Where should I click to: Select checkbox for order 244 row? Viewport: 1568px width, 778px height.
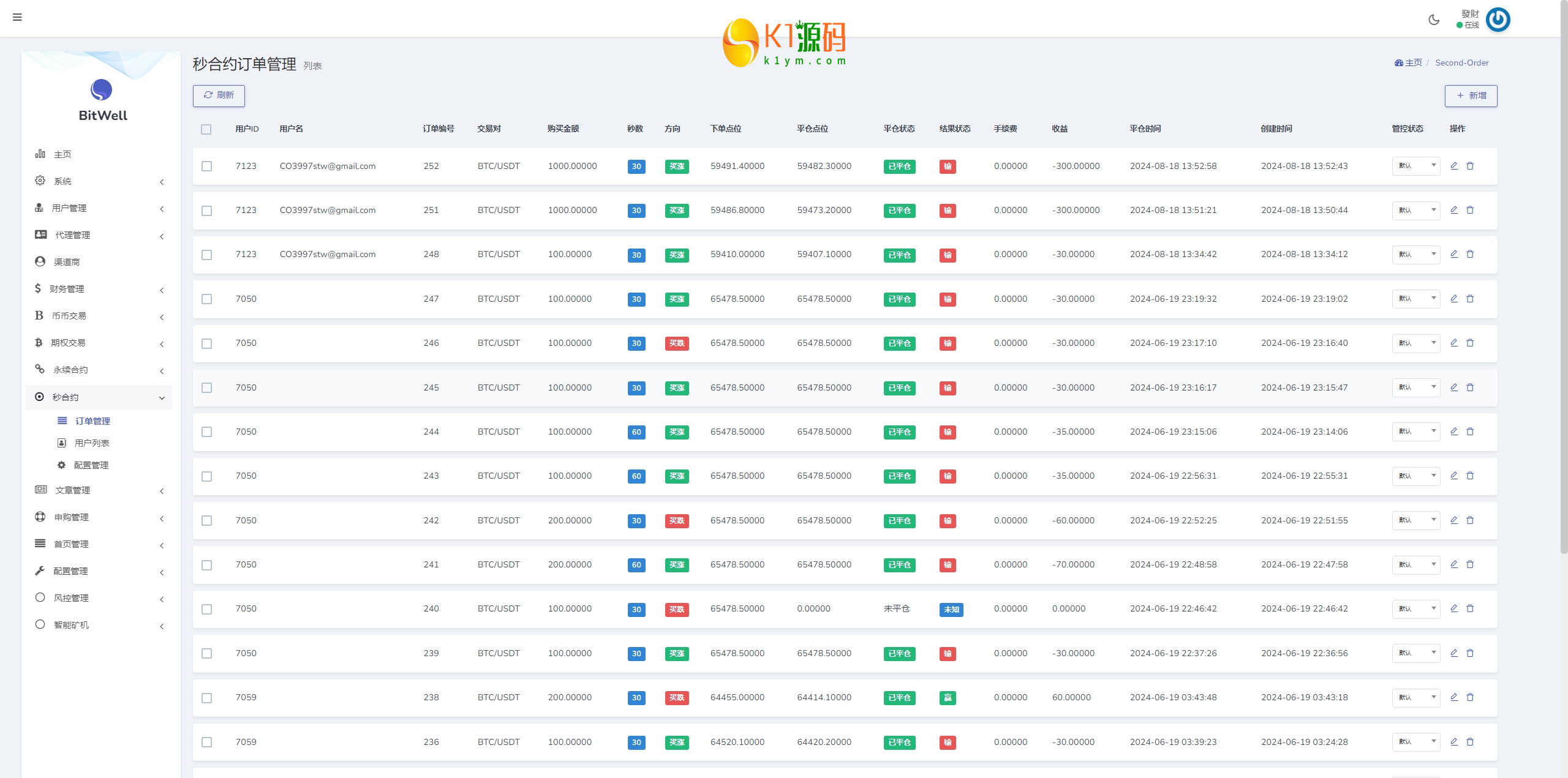[x=207, y=432]
